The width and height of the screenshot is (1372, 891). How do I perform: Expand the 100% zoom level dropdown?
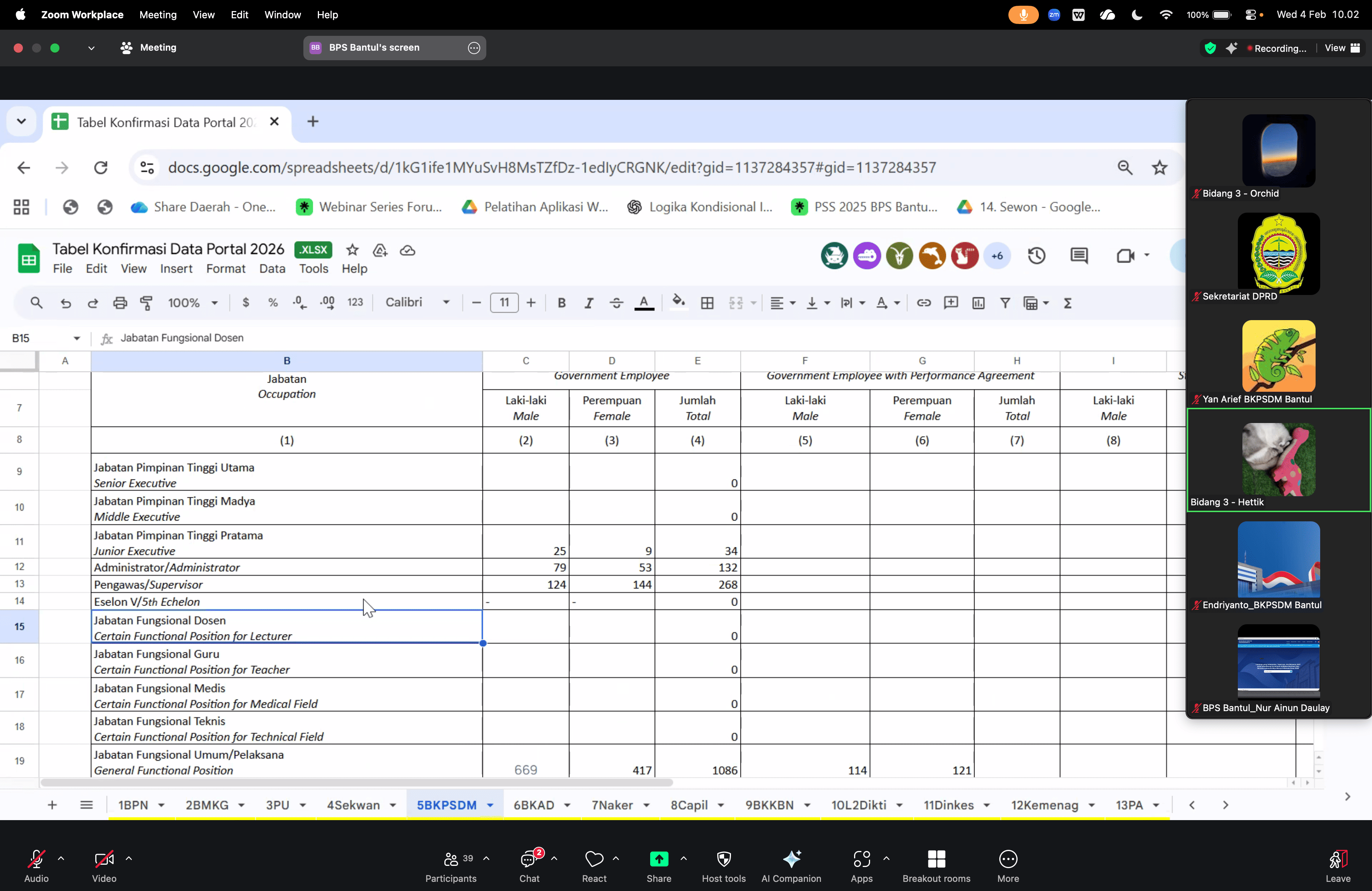pyautogui.click(x=192, y=303)
